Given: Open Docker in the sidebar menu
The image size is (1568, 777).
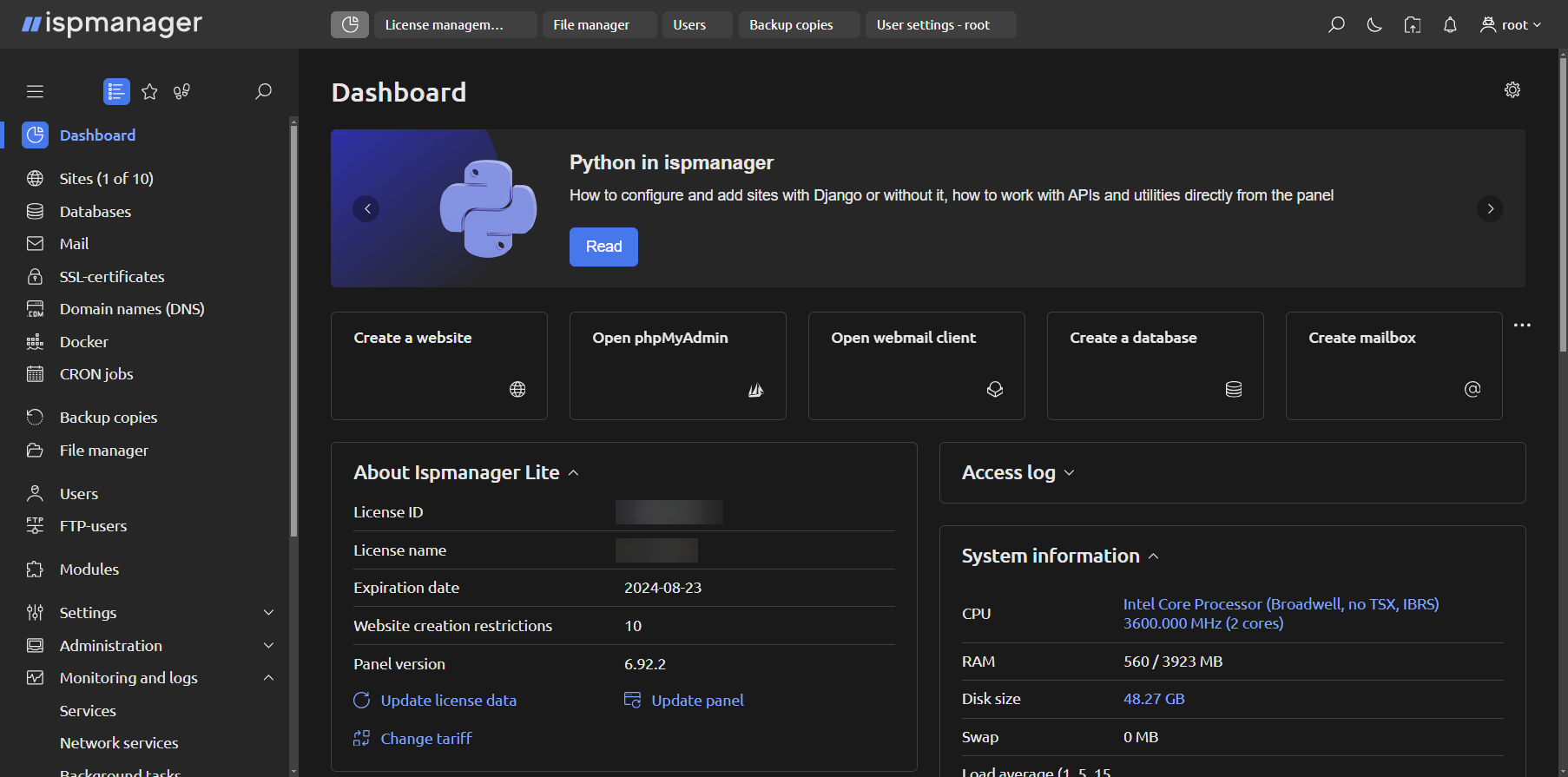Looking at the screenshot, I should click(x=83, y=342).
